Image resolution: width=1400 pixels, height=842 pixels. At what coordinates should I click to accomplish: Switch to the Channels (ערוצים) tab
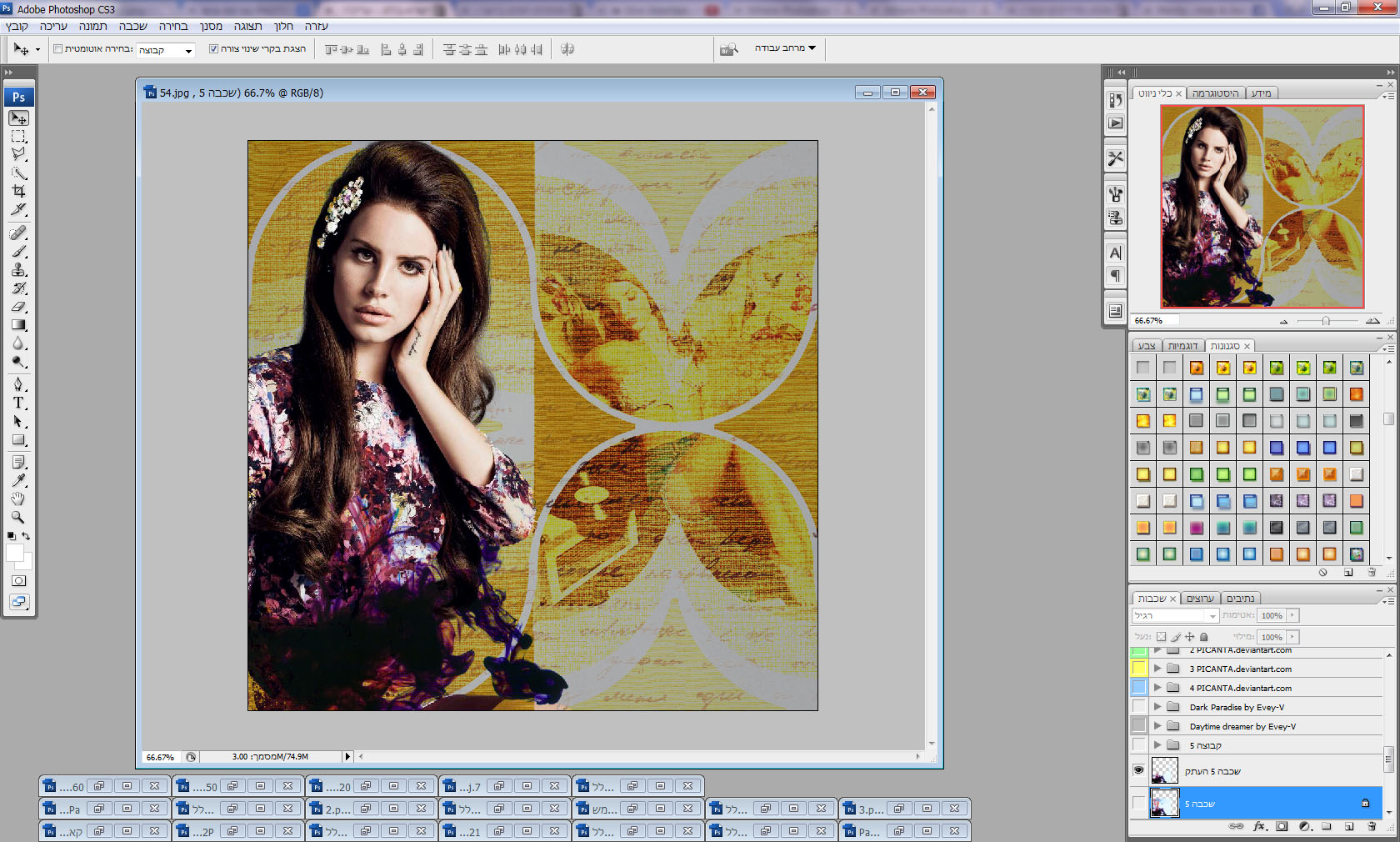(x=1200, y=599)
